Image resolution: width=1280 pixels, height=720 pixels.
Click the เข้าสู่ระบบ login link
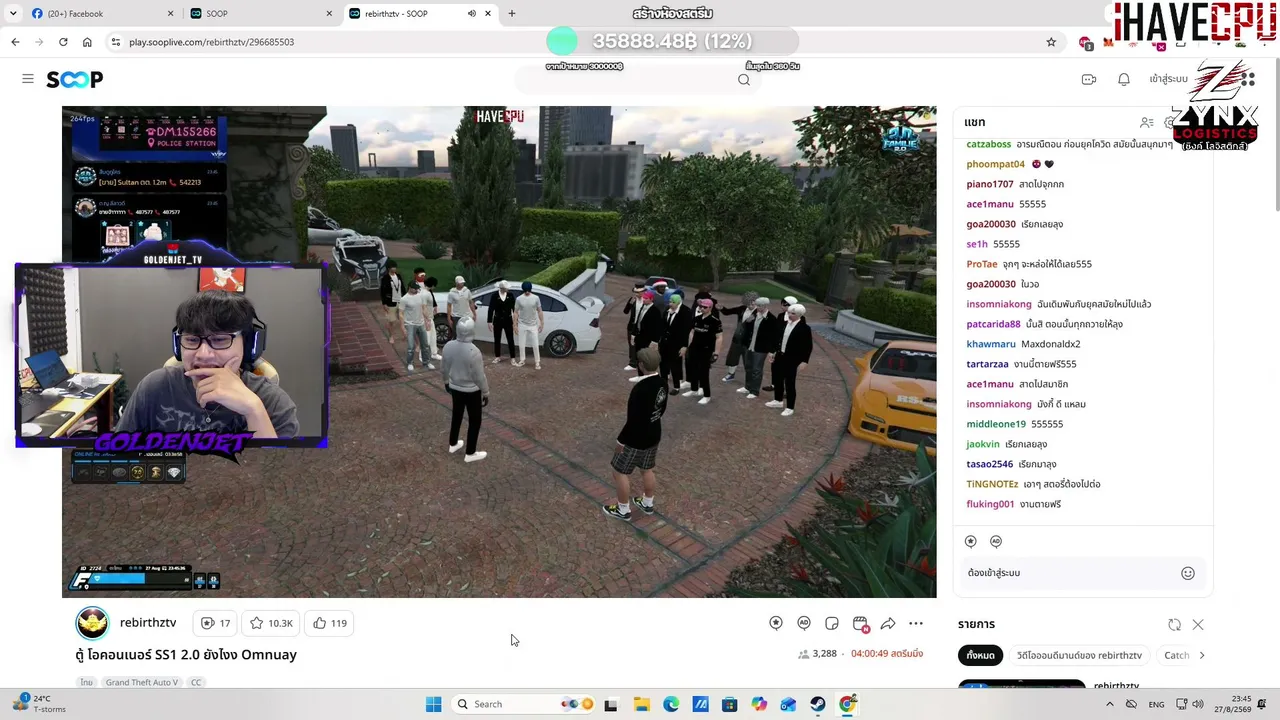coord(1168,79)
